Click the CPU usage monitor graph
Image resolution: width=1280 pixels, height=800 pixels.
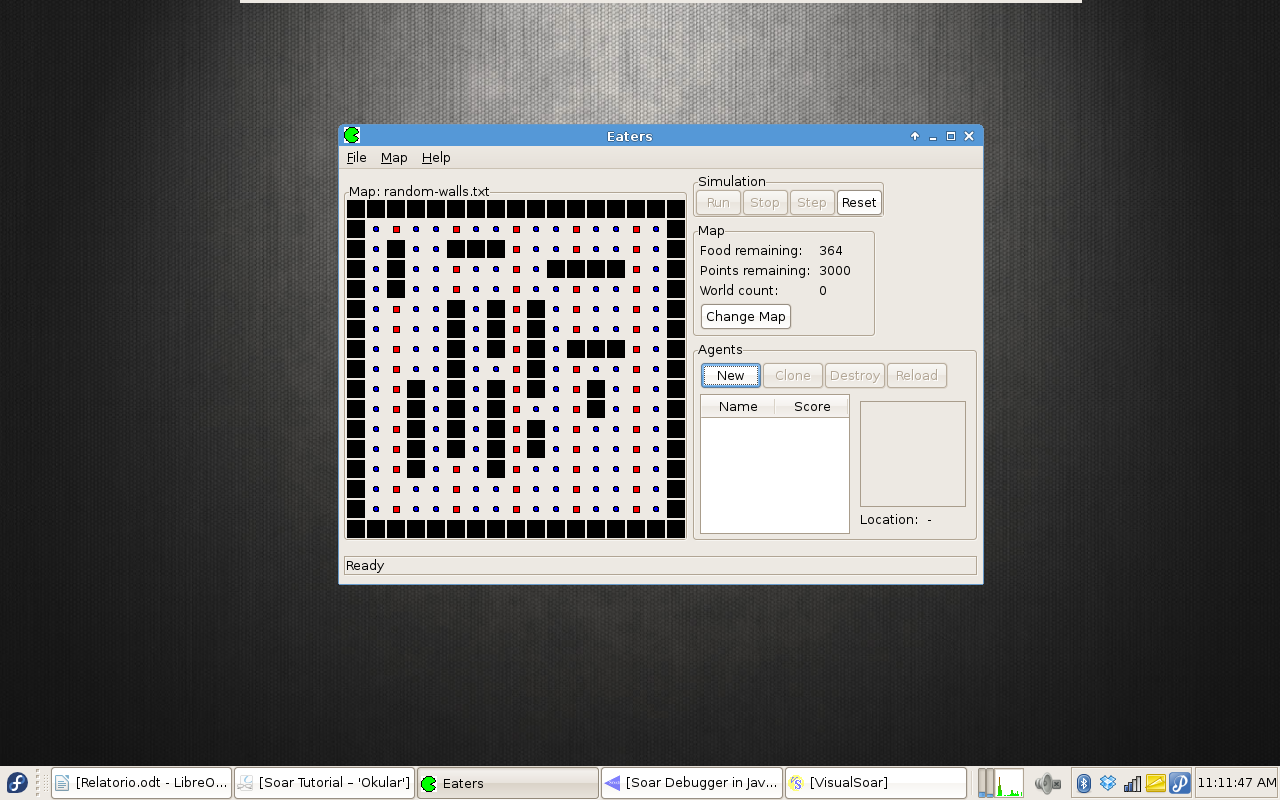[1009, 783]
